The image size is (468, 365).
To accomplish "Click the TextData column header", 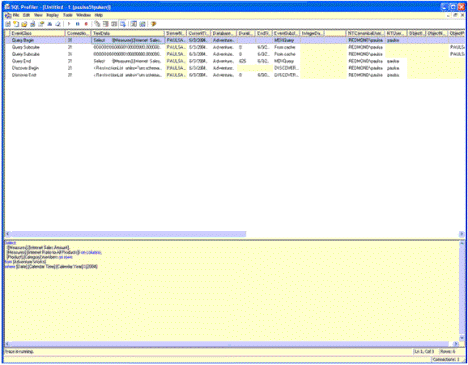I will click(128, 33).
